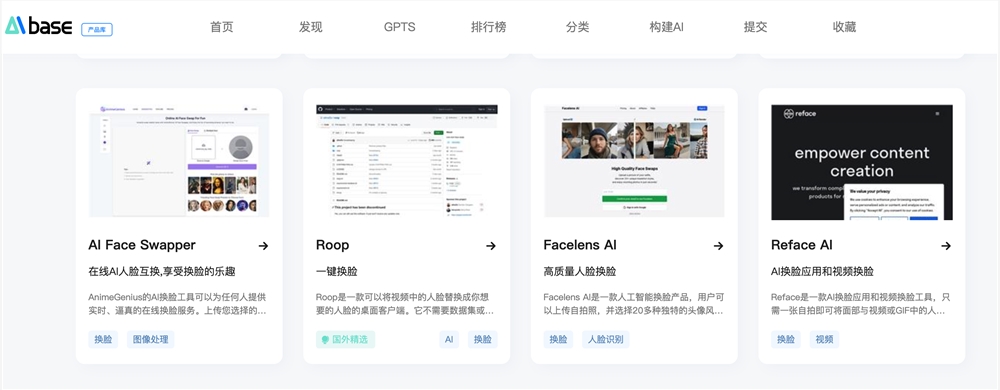The width and height of the screenshot is (1000, 390).
Task: Open the GPTS section
Action: coord(399,27)
